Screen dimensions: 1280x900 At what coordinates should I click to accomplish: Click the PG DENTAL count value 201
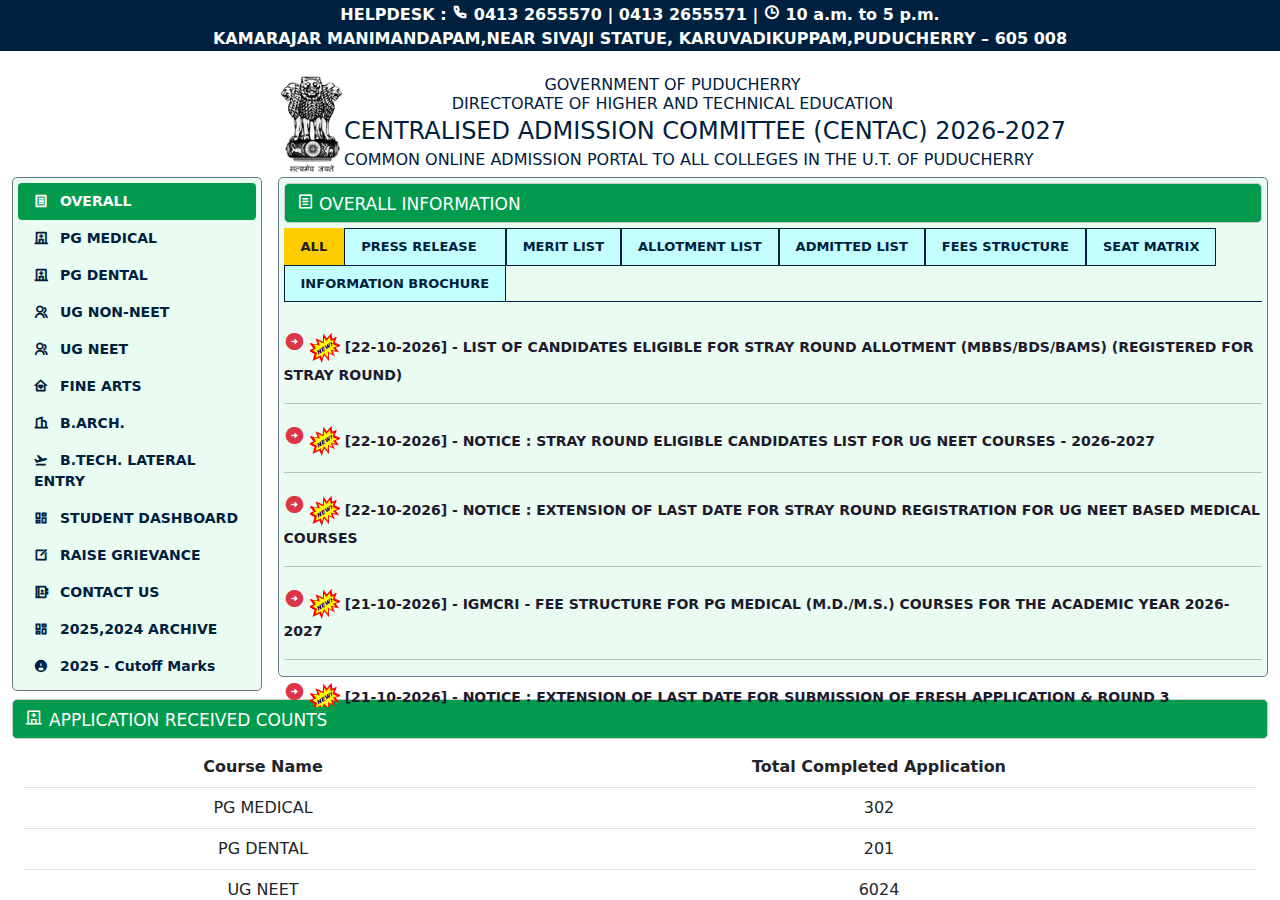[879, 849]
